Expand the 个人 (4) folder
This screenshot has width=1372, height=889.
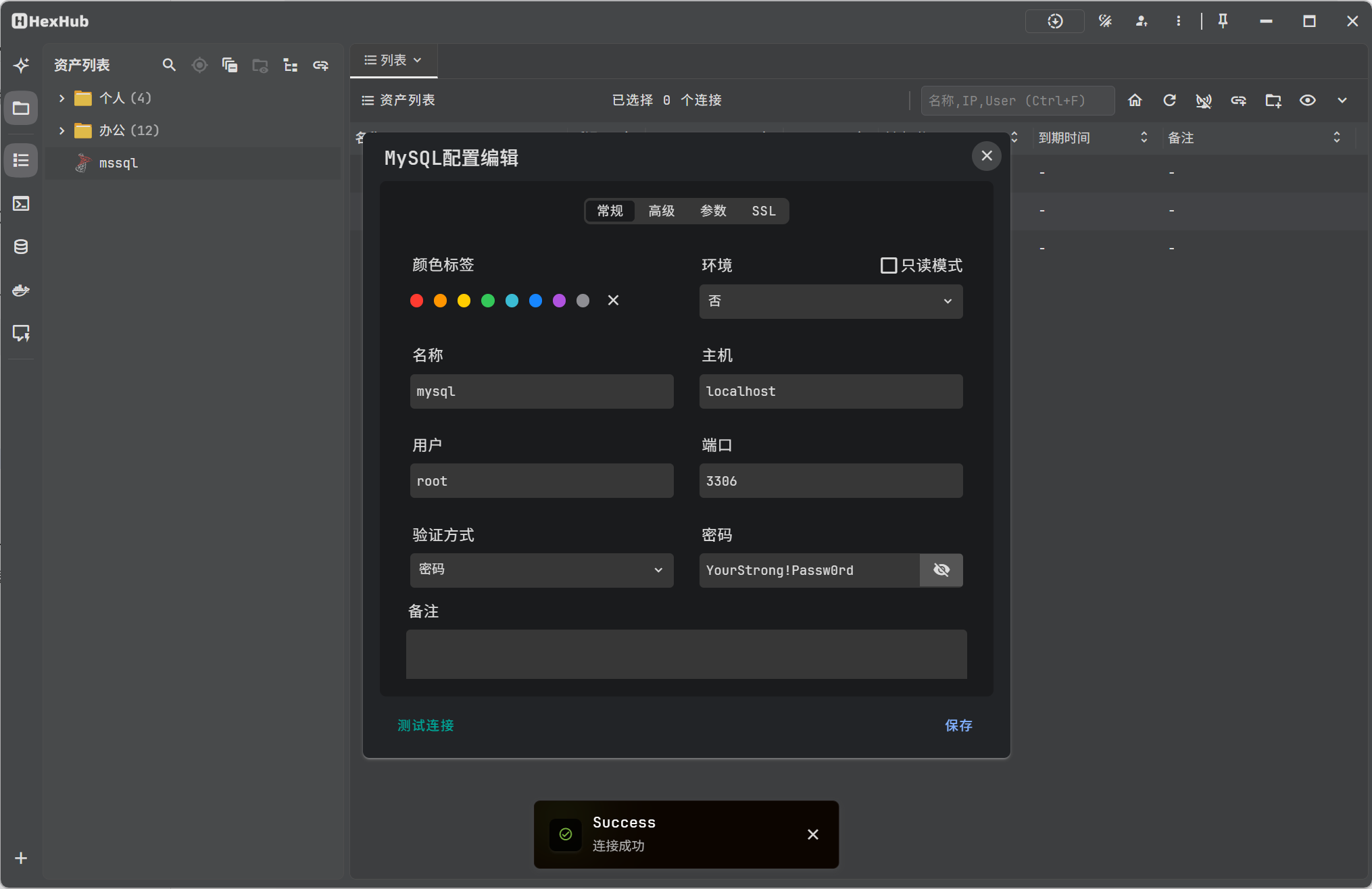(x=62, y=98)
